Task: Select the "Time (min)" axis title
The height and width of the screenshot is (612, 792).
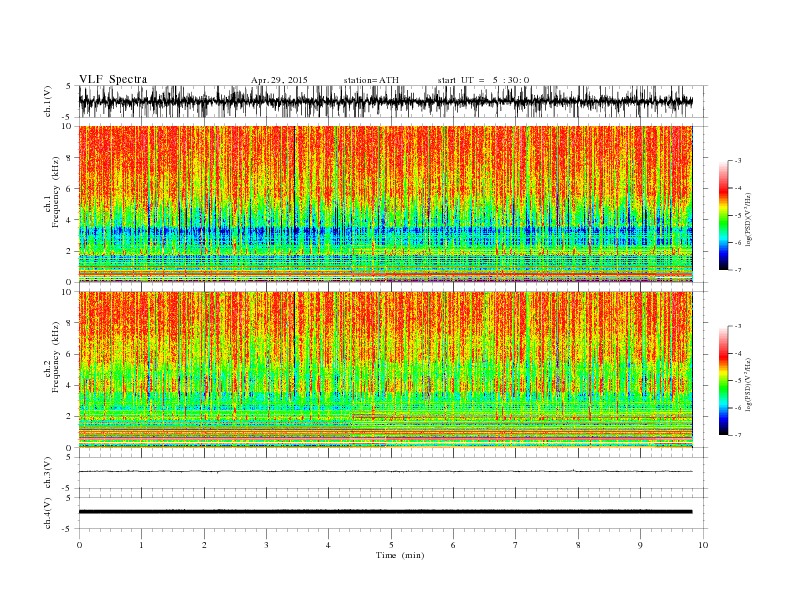Action: coord(400,555)
